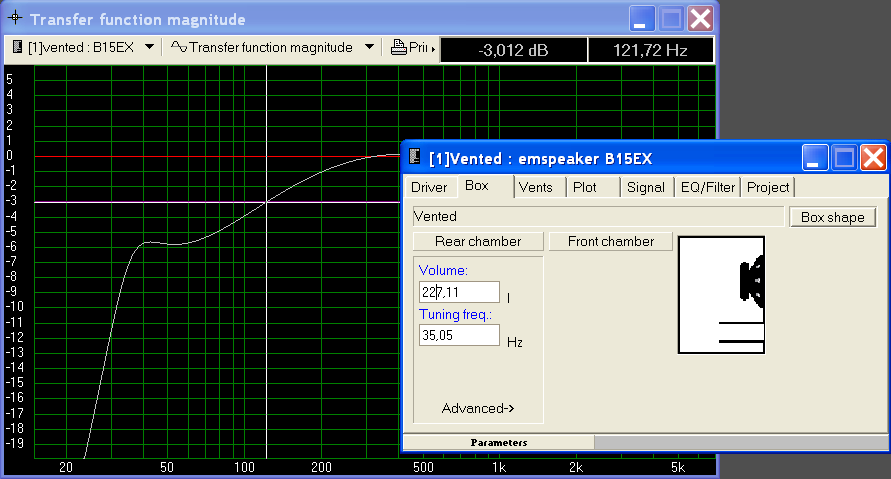Click the printer icon in the plot toolbar
Image resolution: width=891 pixels, height=479 pixels.
coord(398,47)
